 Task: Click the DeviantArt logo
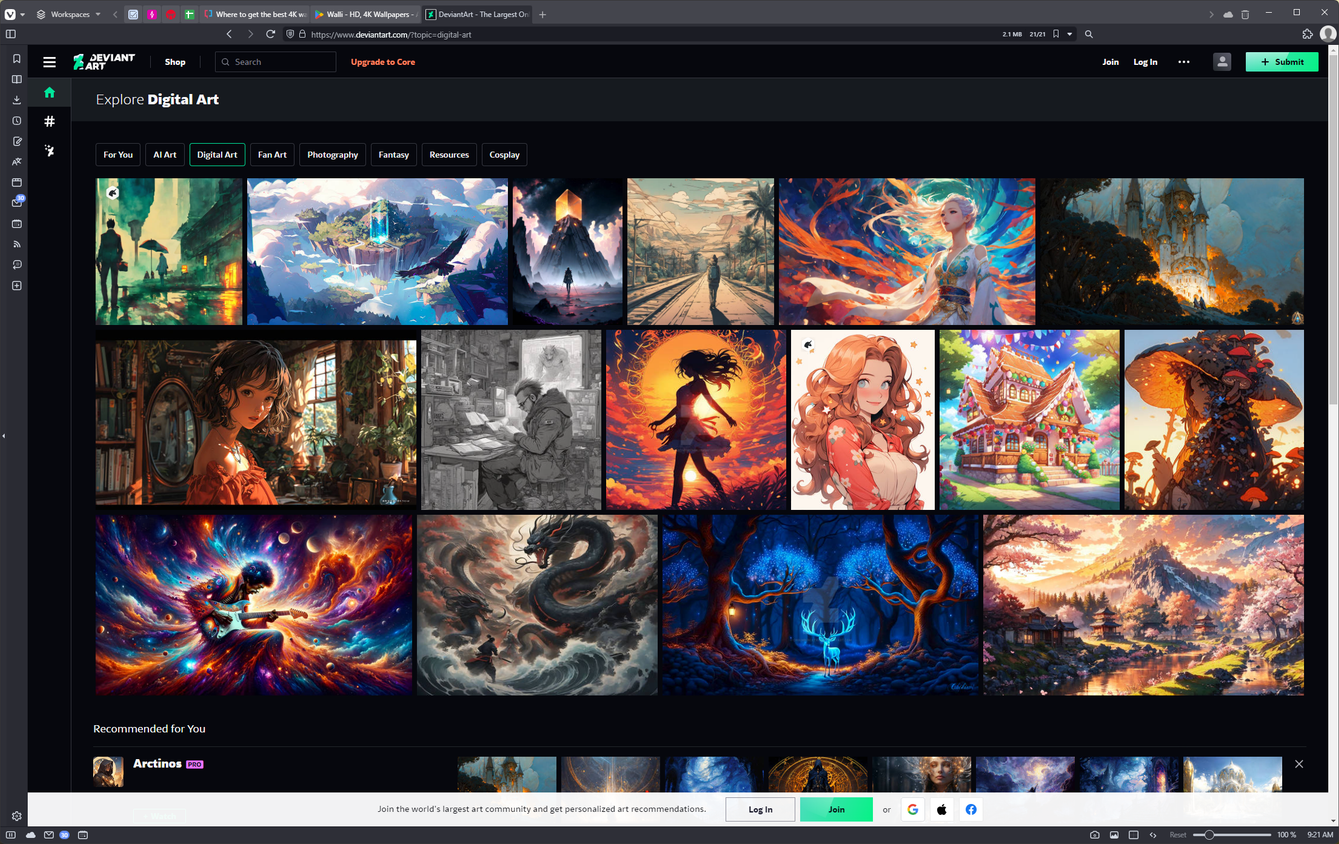click(104, 62)
